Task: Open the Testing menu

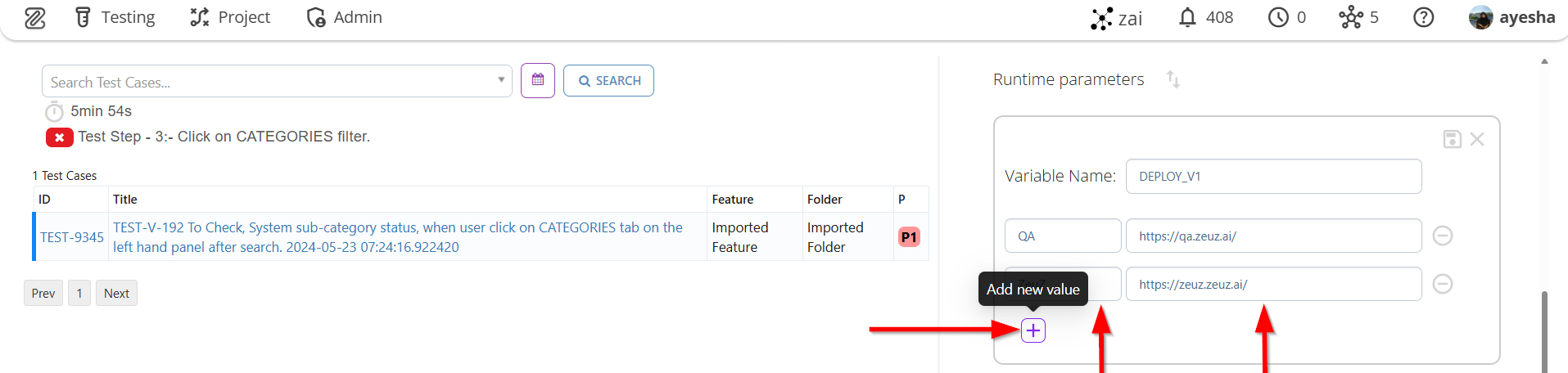Action: (x=115, y=17)
